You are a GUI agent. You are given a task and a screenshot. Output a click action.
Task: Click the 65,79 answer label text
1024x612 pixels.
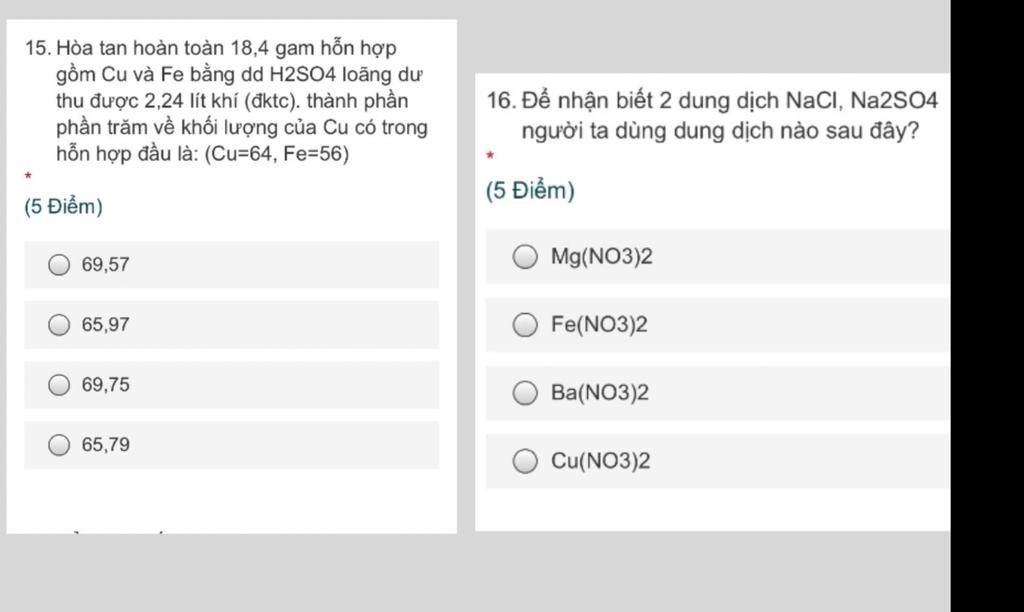[x=106, y=445]
